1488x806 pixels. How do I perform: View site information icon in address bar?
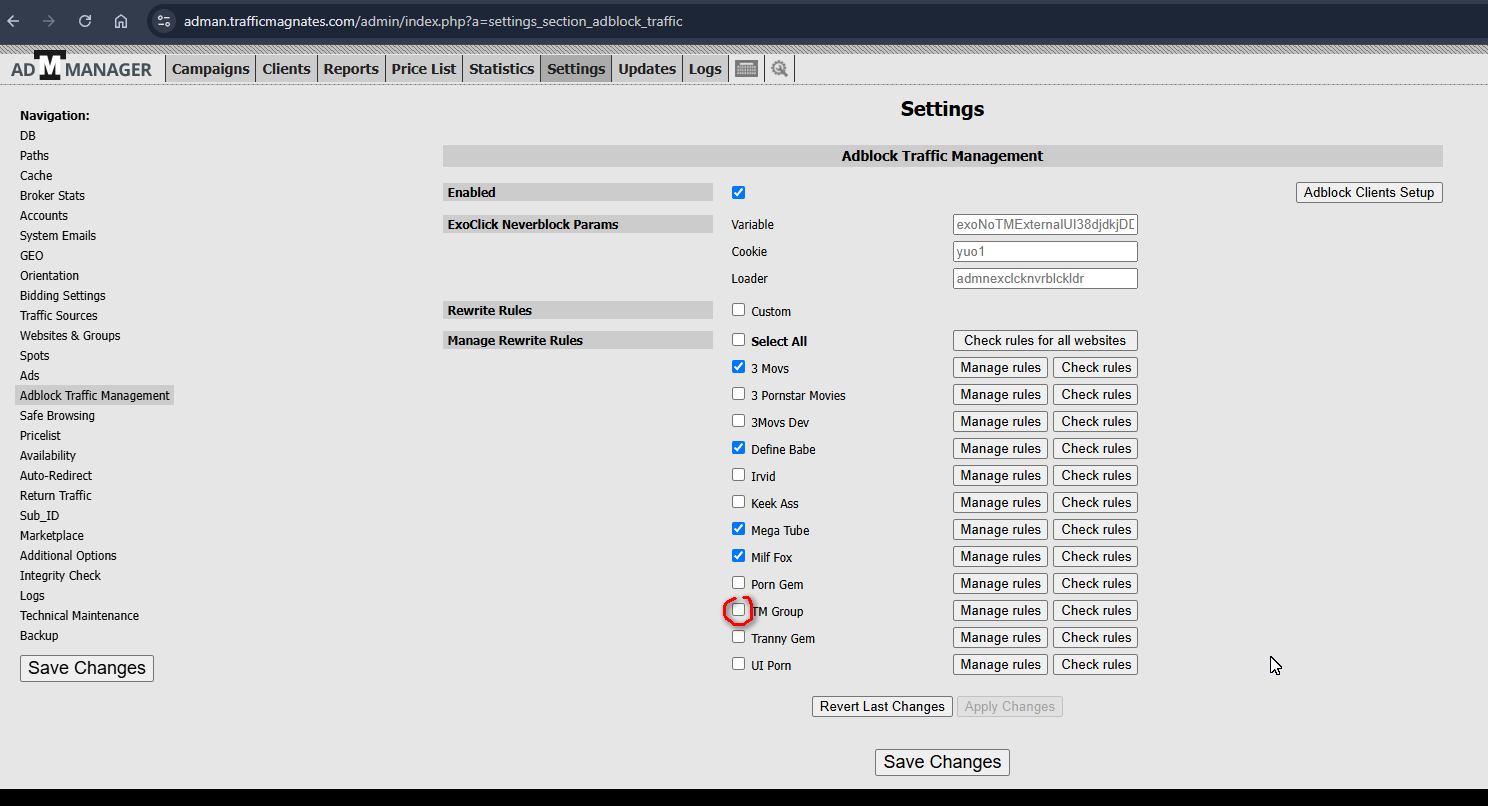[x=165, y=21]
